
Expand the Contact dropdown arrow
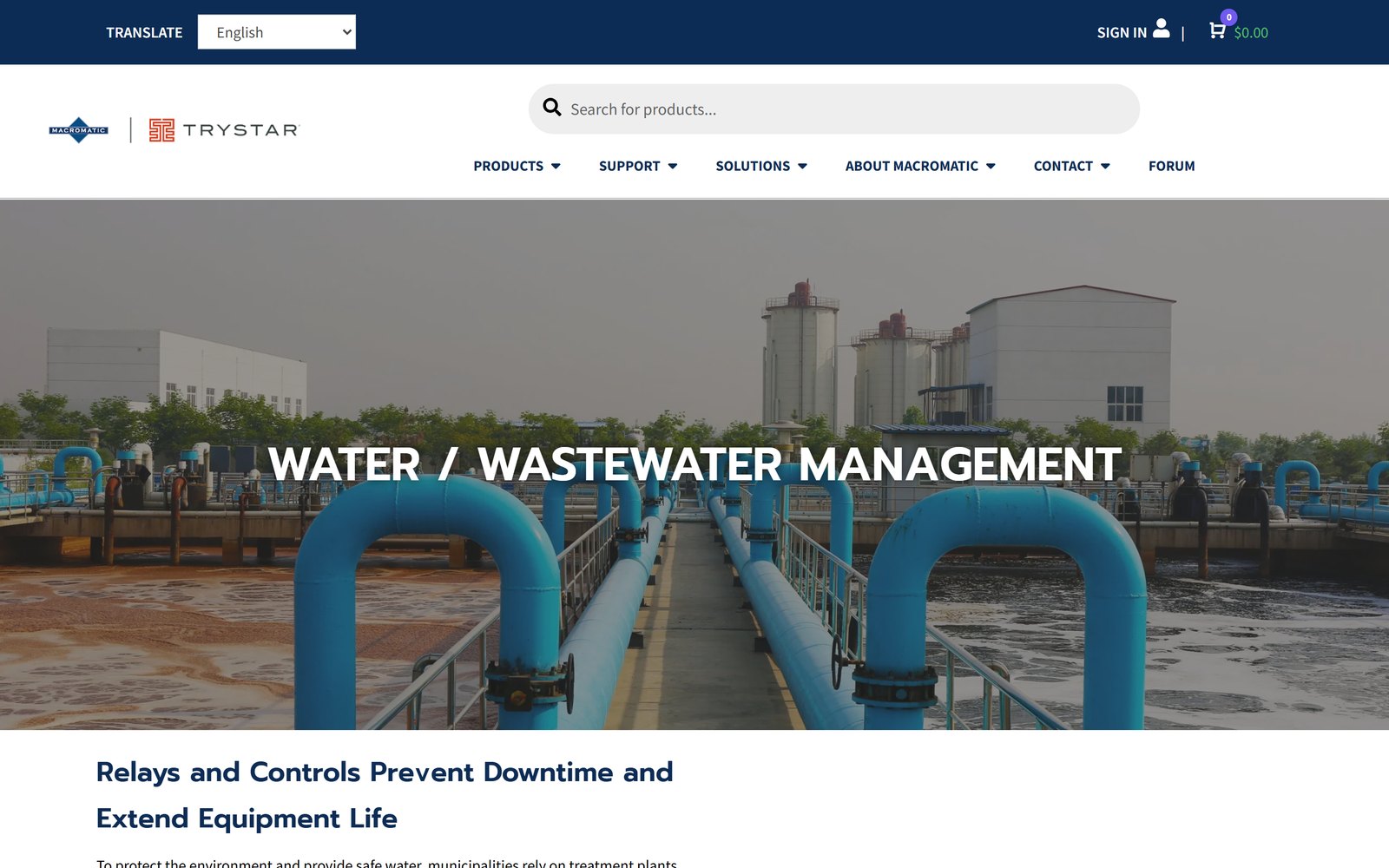1105,166
